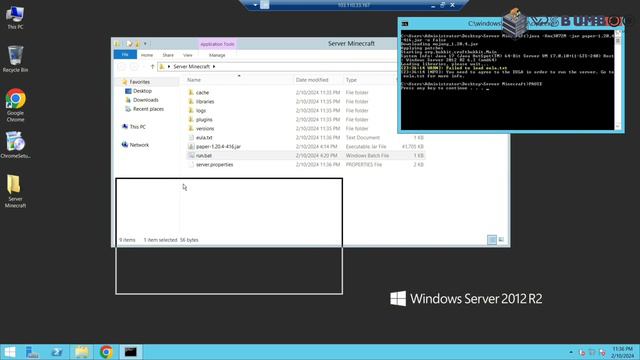Viewport: 640px width, 360px height.
Task: Click 'Text Document' type of eula.txt
Action: [x=362, y=138]
